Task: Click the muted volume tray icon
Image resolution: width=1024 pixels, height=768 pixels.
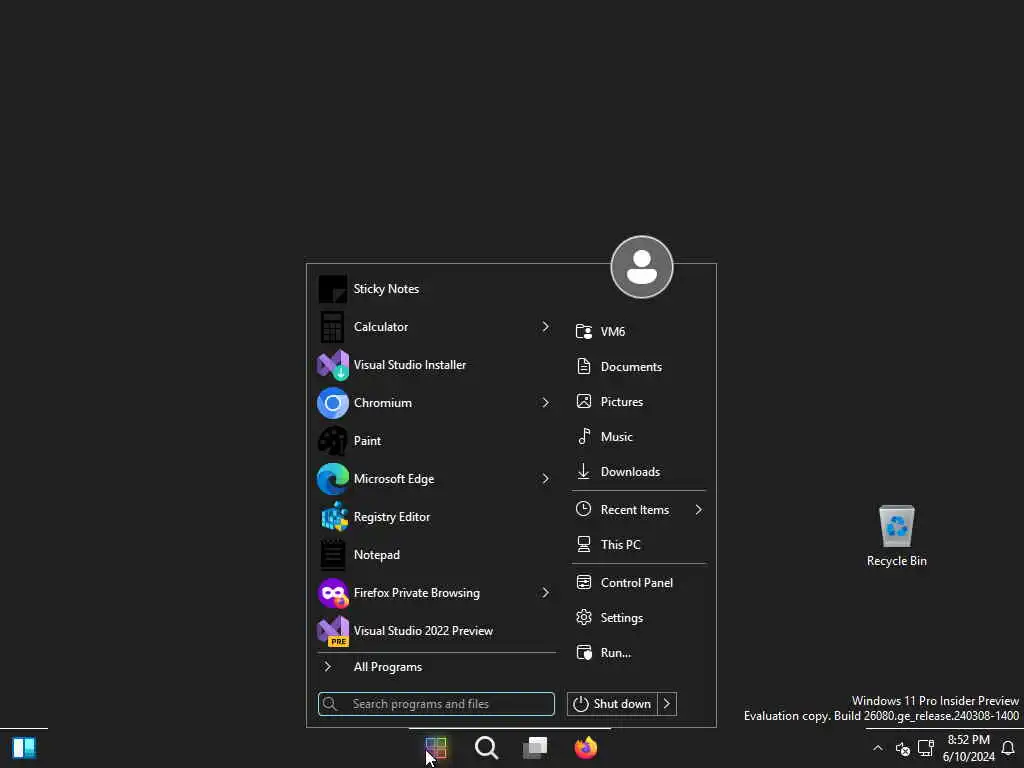Action: [x=903, y=748]
